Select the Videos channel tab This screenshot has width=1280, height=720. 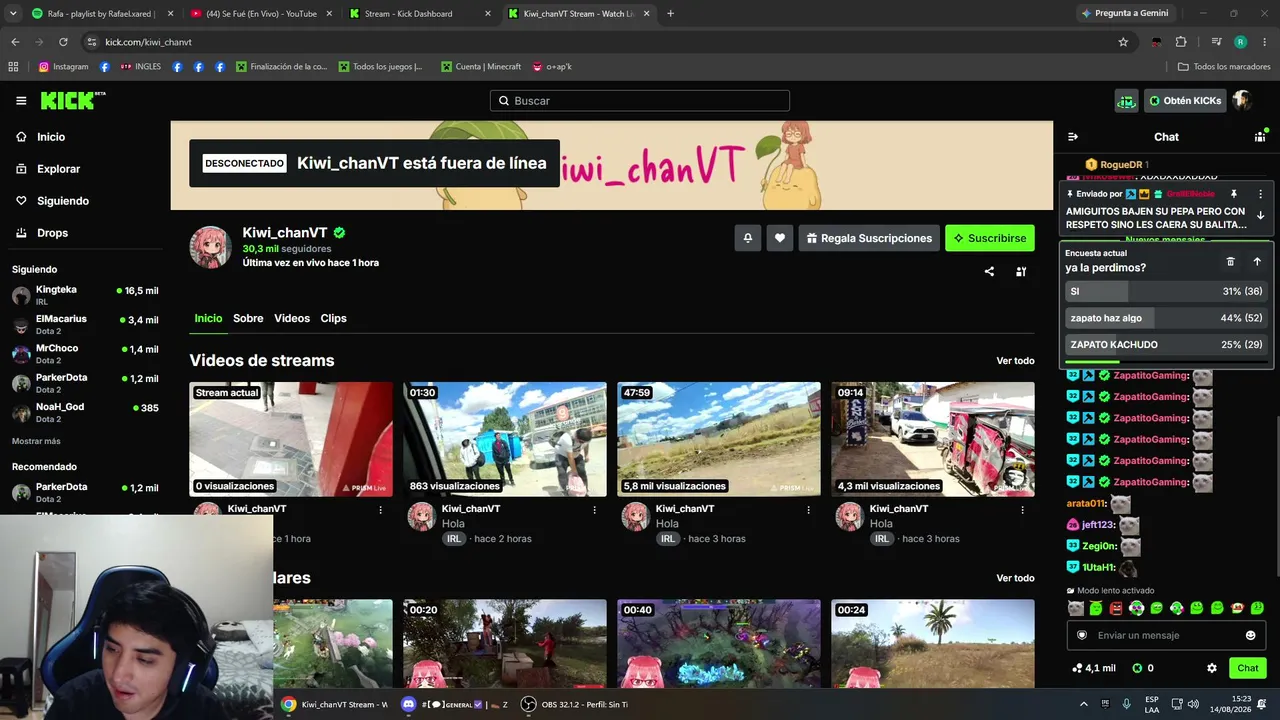pos(292,318)
